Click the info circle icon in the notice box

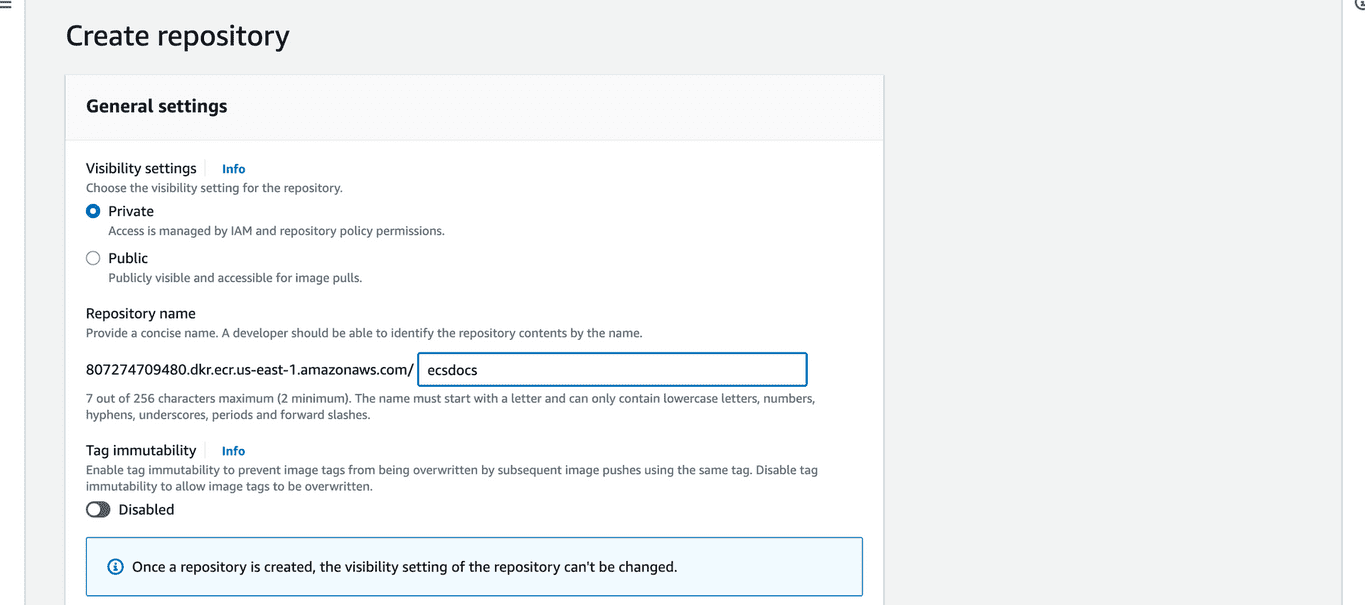point(115,567)
